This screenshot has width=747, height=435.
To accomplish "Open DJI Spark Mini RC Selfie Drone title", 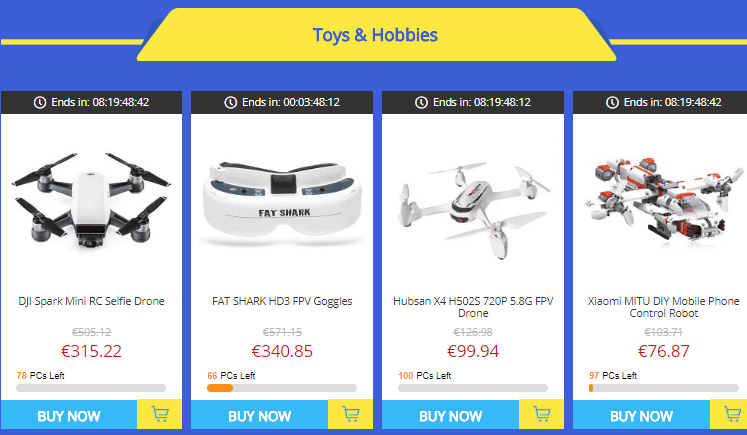I will pos(91,301).
